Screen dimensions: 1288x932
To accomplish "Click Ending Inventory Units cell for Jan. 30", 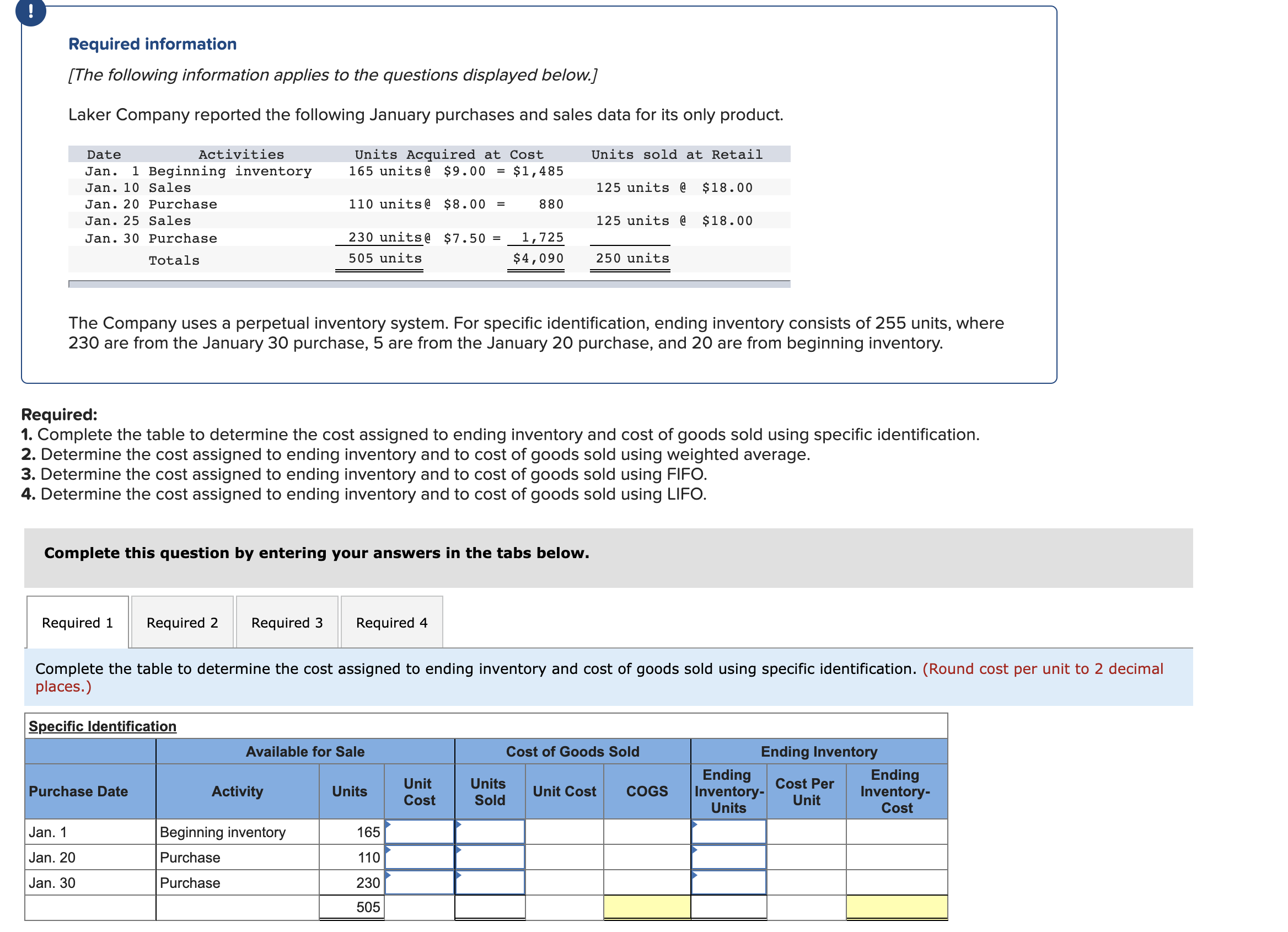I will [x=729, y=883].
